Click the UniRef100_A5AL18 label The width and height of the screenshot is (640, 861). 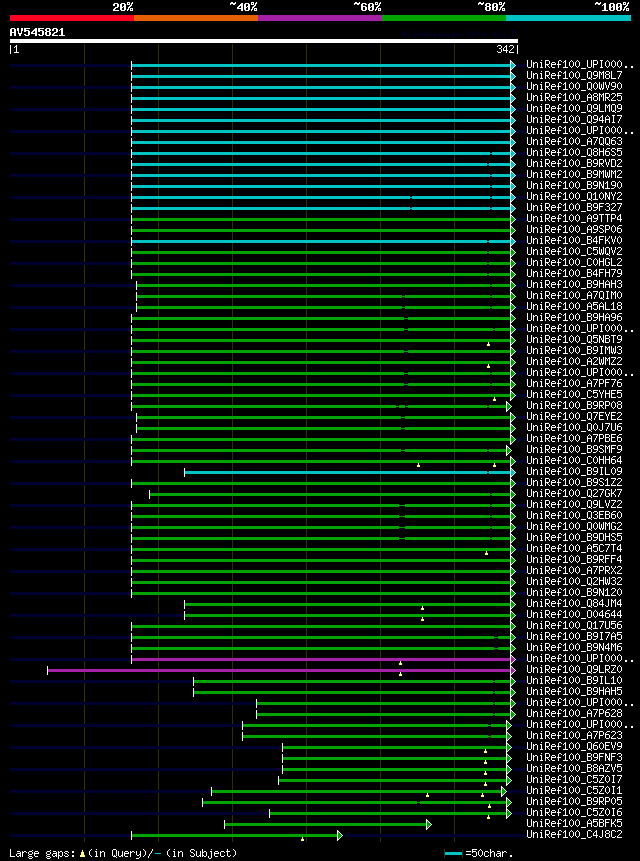click(x=574, y=306)
